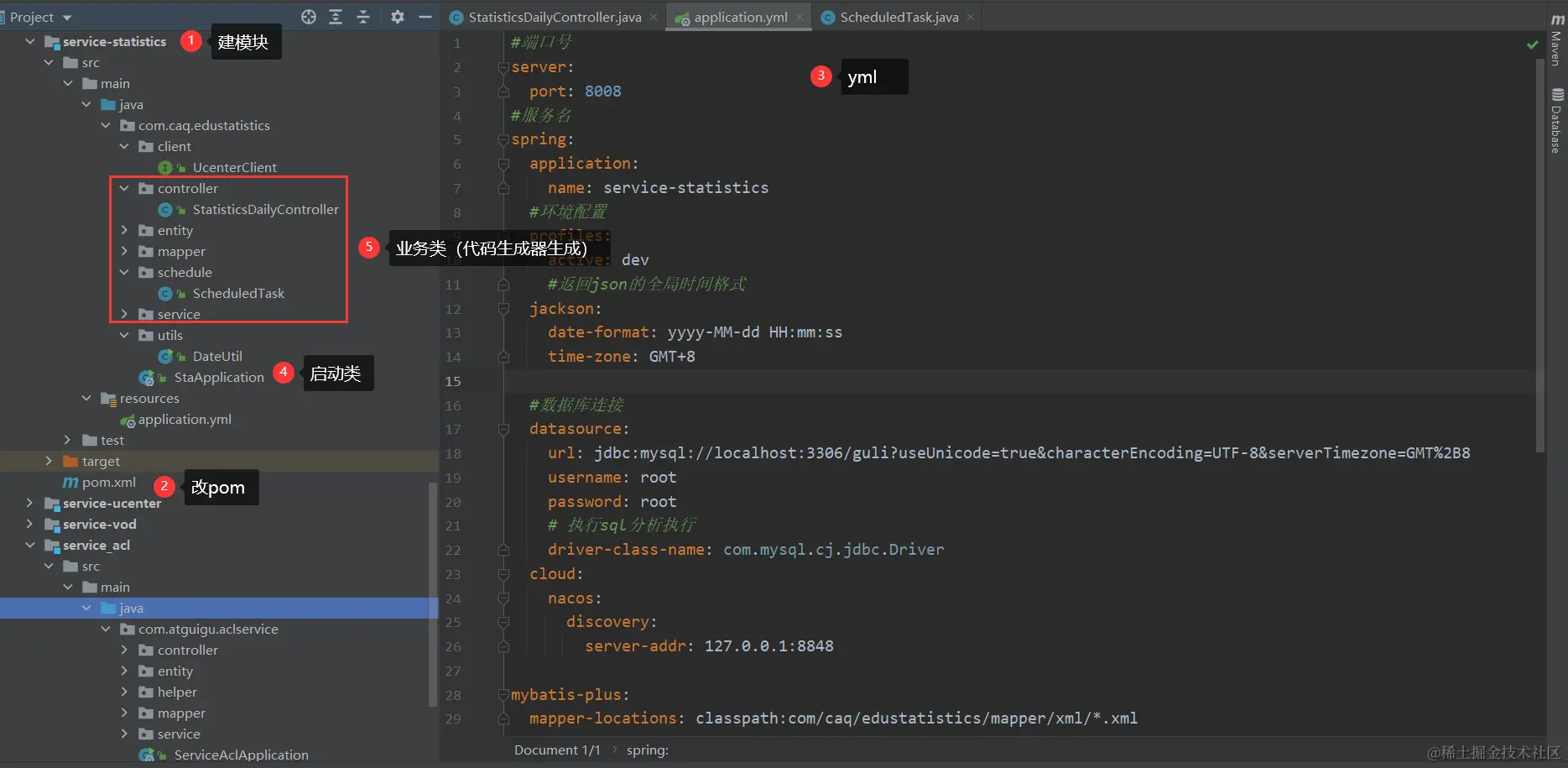
Task: Click the Collapse All icon in Project toolbar
Action: [363, 17]
